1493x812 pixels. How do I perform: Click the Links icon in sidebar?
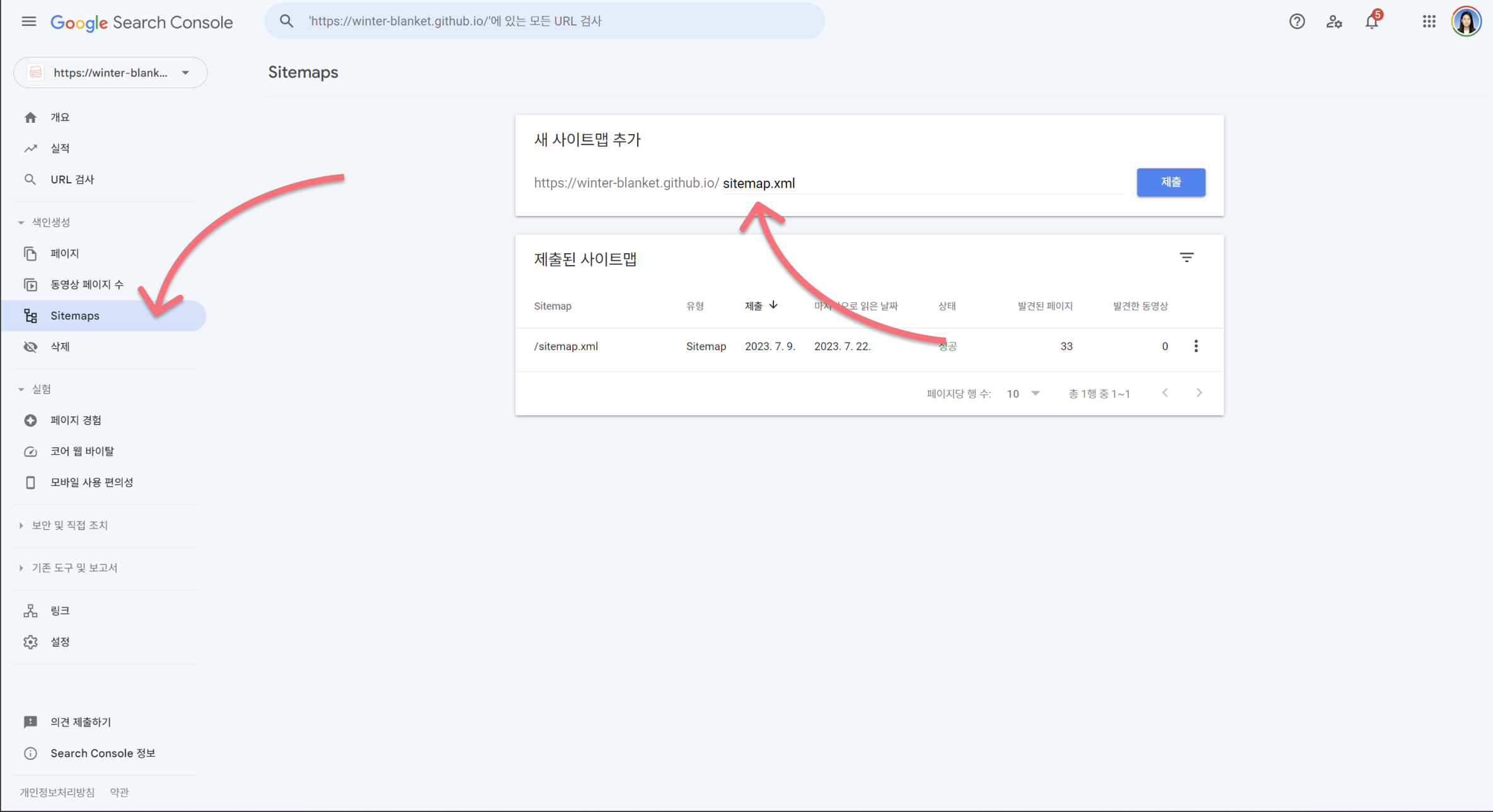click(x=31, y=610)
